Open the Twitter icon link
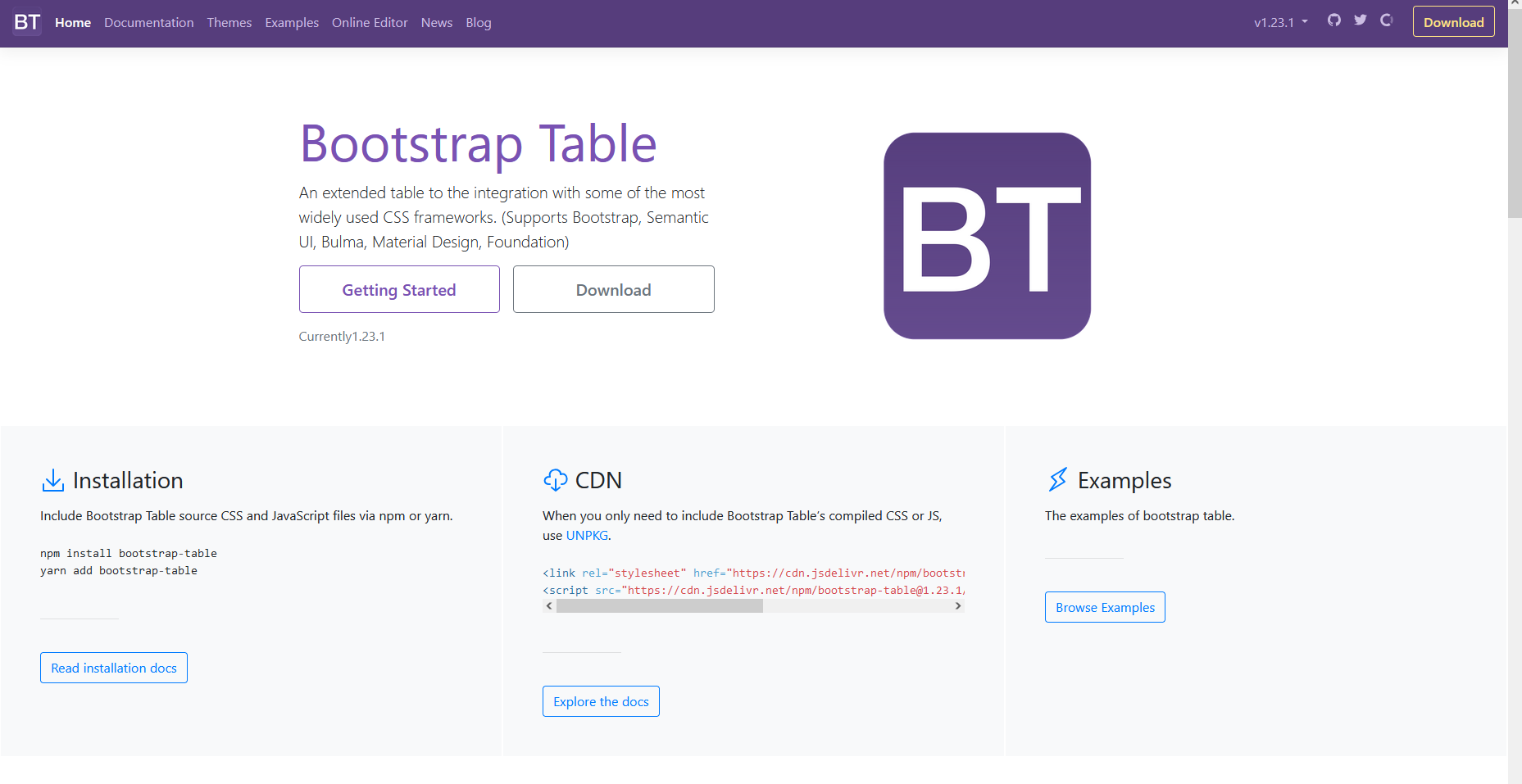This screenshot has height=784, width=1522. click(x=1361, y=20)
